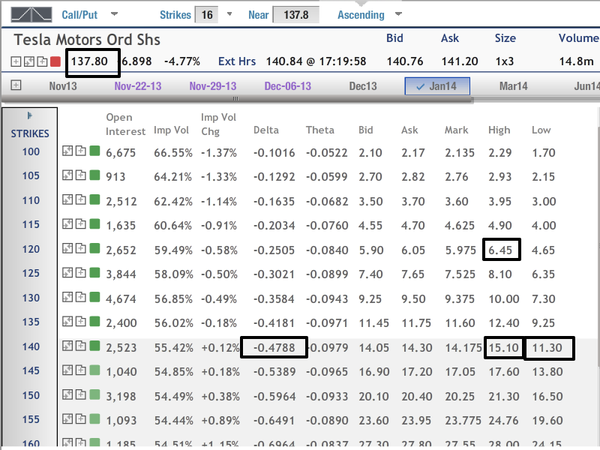The width and height of the screenshot is (600, 450).
Task: Click the Tesla Bid price 140.76
Action: pyautogui.click(x=405, y=62)
